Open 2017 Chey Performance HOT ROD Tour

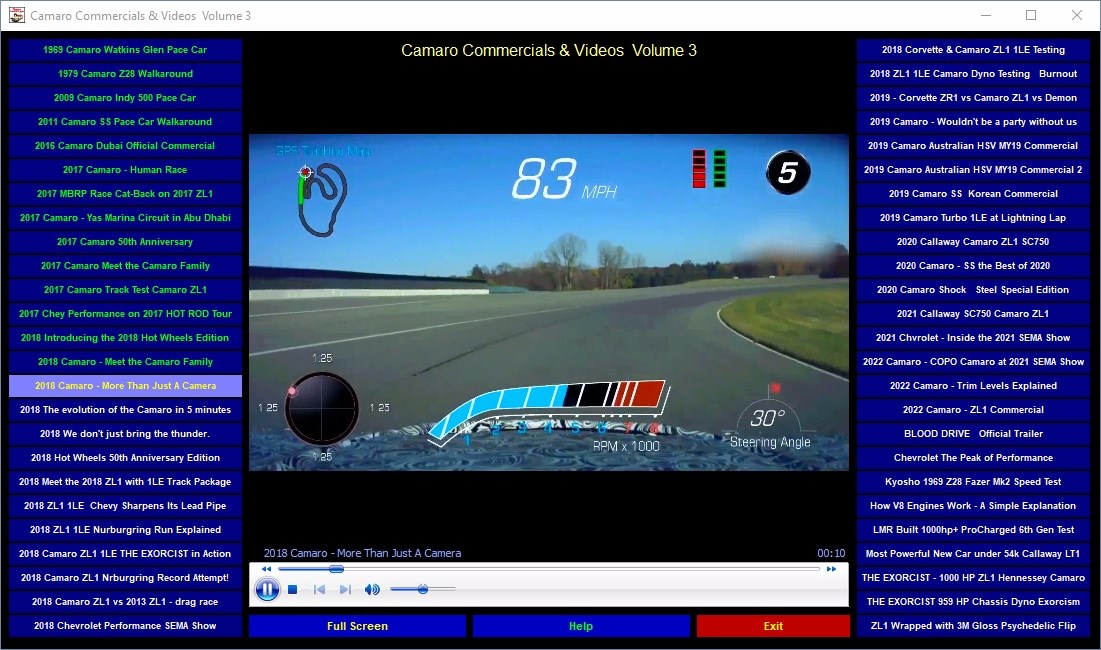pos(125,314)
